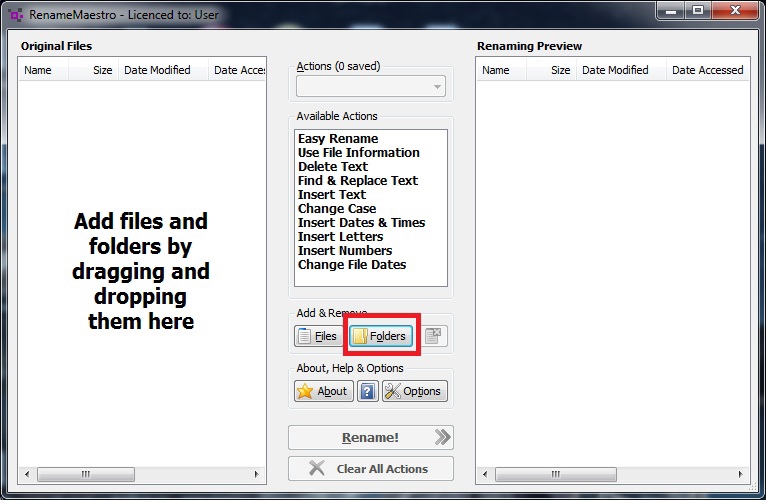The image size is (766, 502).
Task: Select Insert Numbers action
Action: pyautogui.click(x=345, y=251)
